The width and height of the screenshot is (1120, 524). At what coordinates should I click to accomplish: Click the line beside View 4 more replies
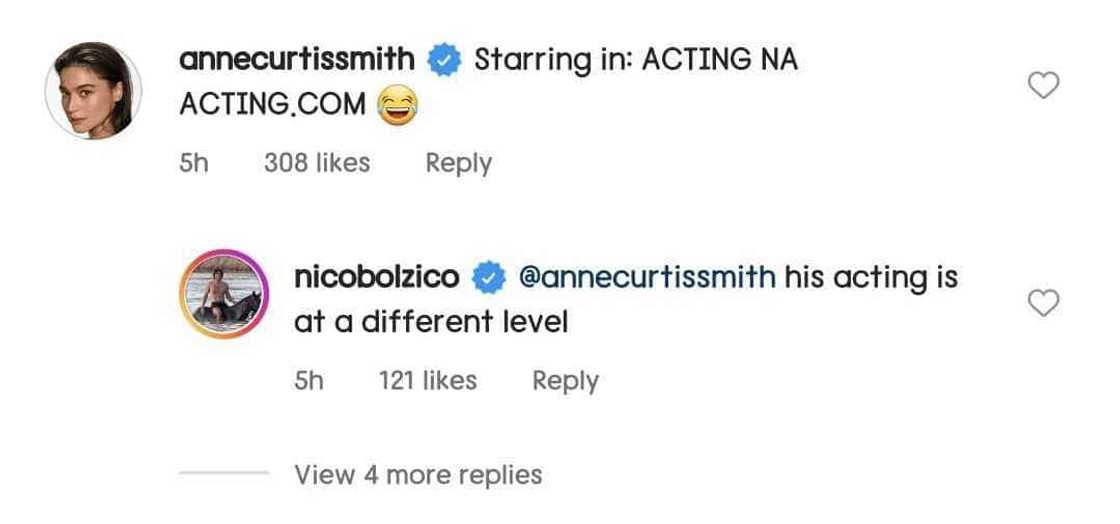pos(223,474)
